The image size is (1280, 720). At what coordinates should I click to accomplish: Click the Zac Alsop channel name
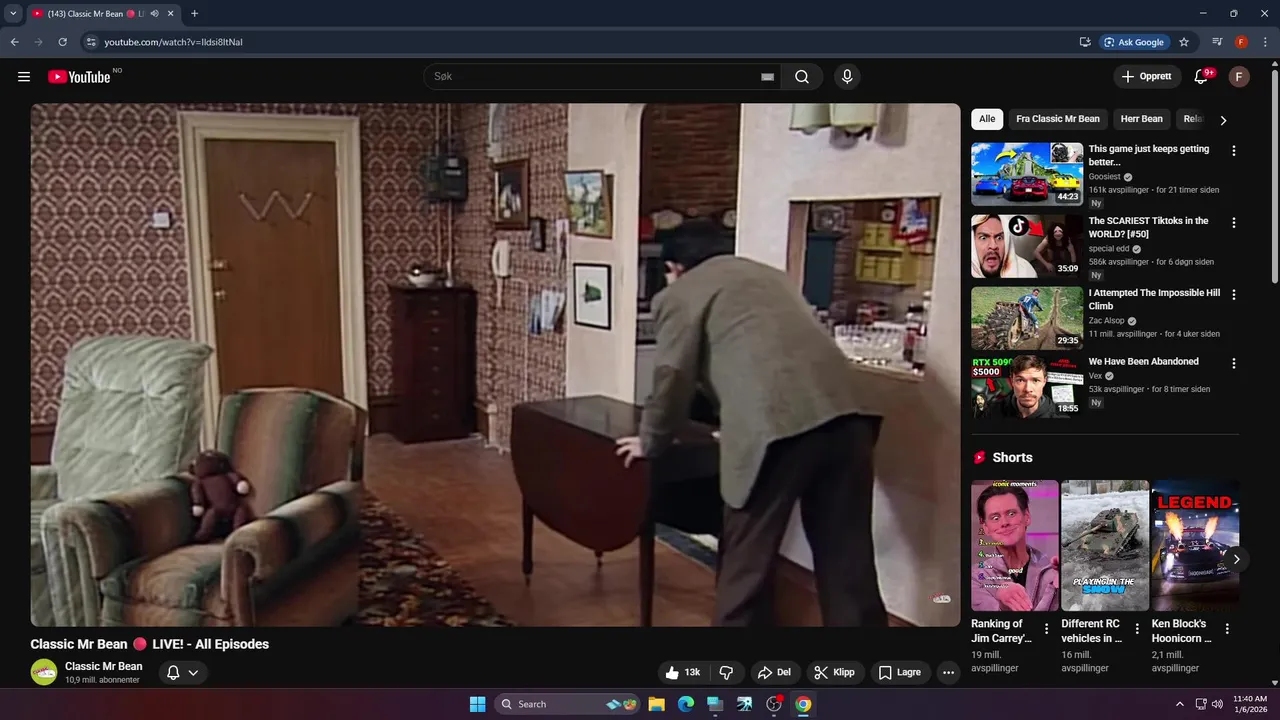[x=1107, y=321]
